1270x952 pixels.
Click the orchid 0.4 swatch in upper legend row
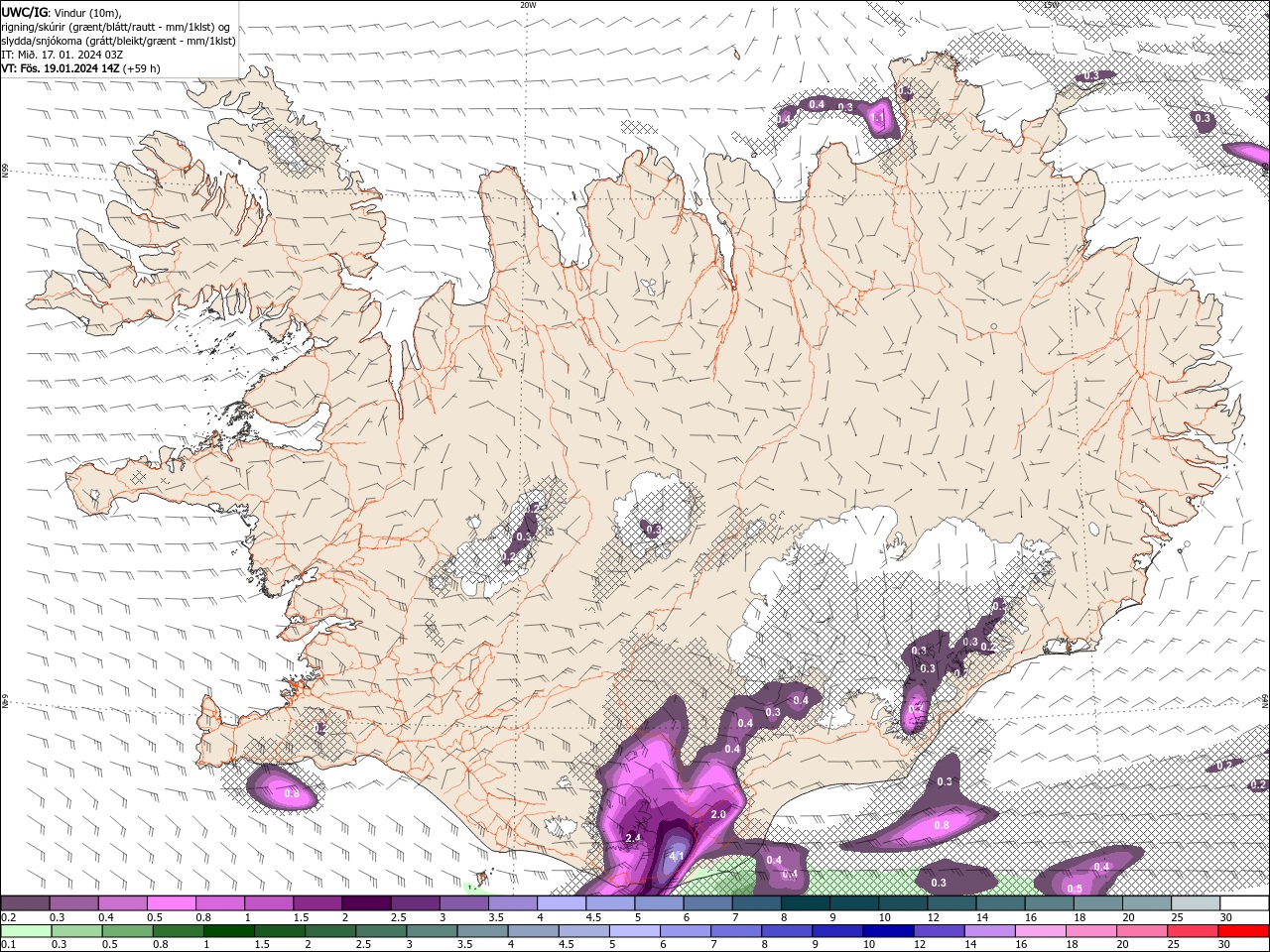pos(123,903)
